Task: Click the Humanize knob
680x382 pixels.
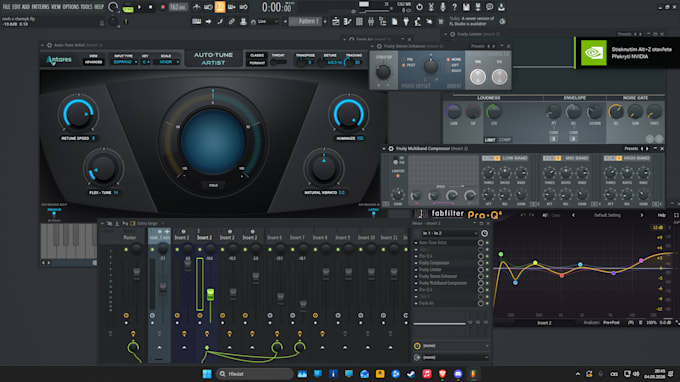Action: click(x=349, y=114)
